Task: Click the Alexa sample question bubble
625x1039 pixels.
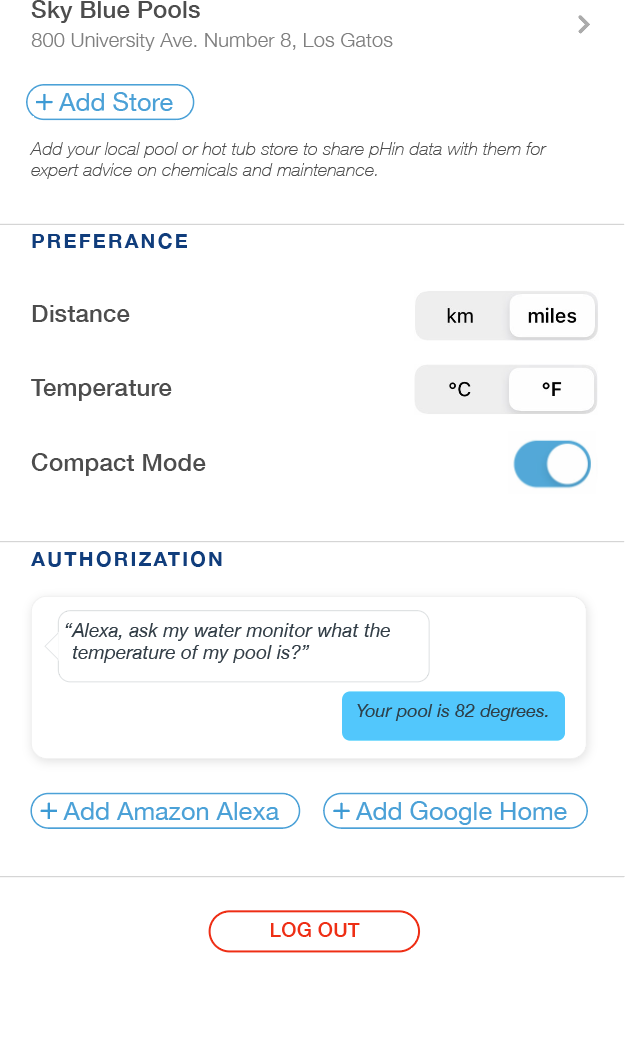Action: [x=243, y=645]
